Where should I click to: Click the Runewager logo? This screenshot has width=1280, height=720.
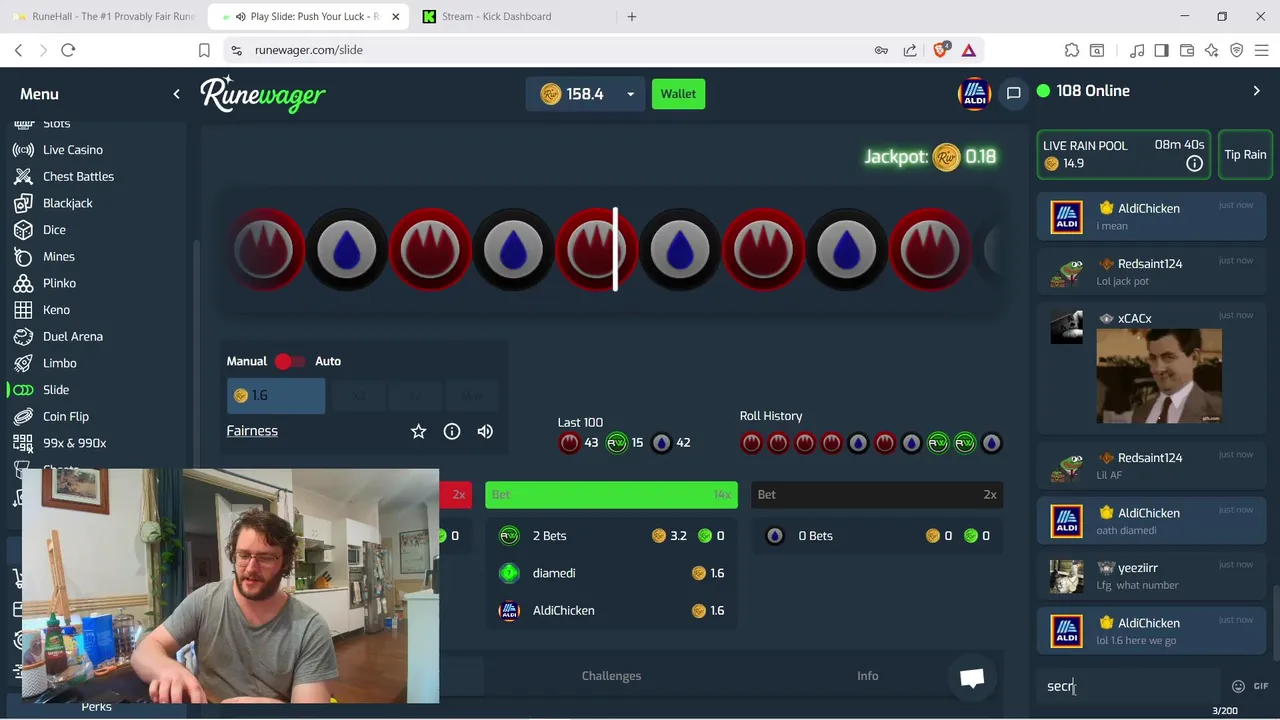(x=263, y=94)
